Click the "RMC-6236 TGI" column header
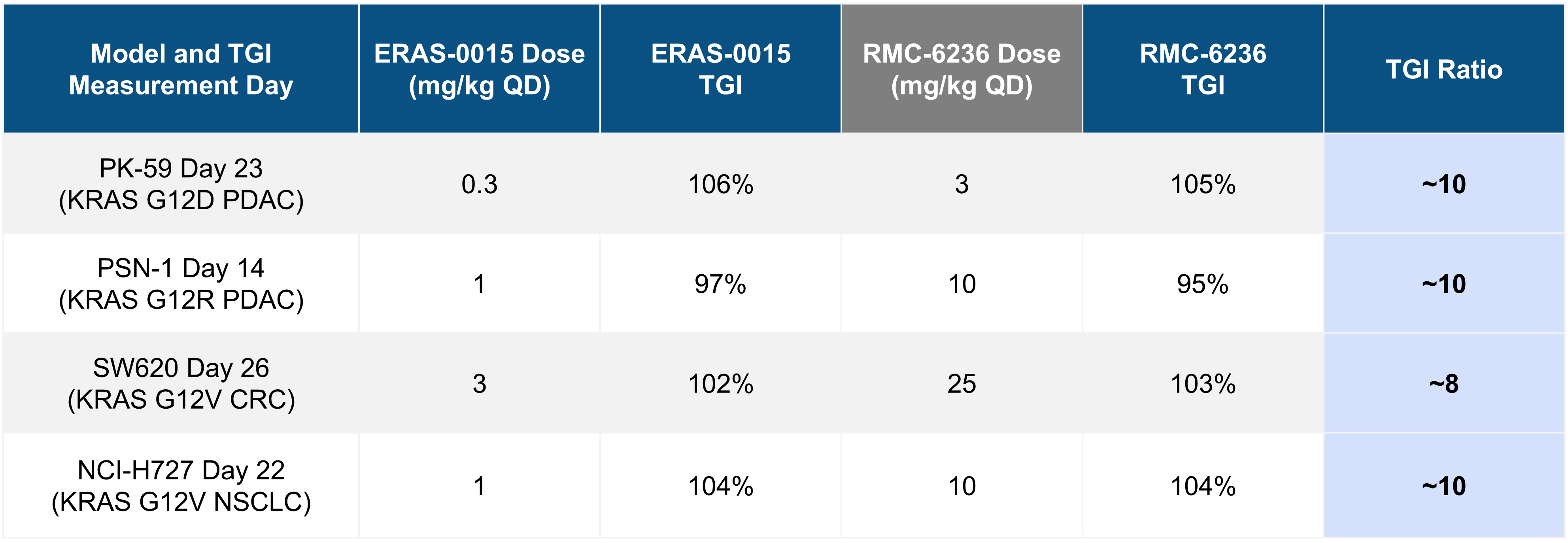The height and width of the screenshot is (543, 1568). 1202,70
